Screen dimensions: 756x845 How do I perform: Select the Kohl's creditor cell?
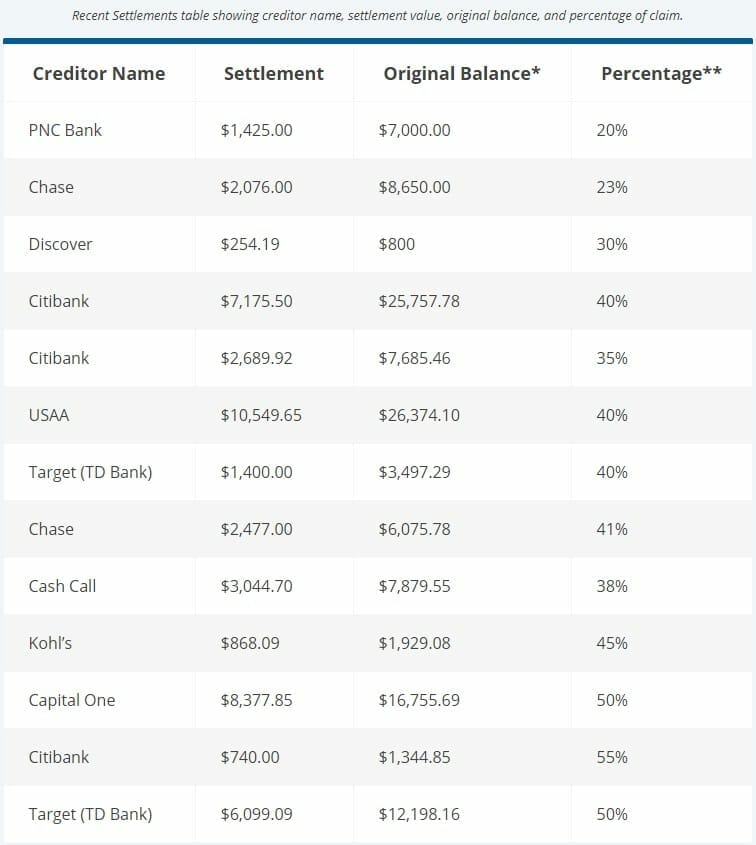click(x=50, y=643)
